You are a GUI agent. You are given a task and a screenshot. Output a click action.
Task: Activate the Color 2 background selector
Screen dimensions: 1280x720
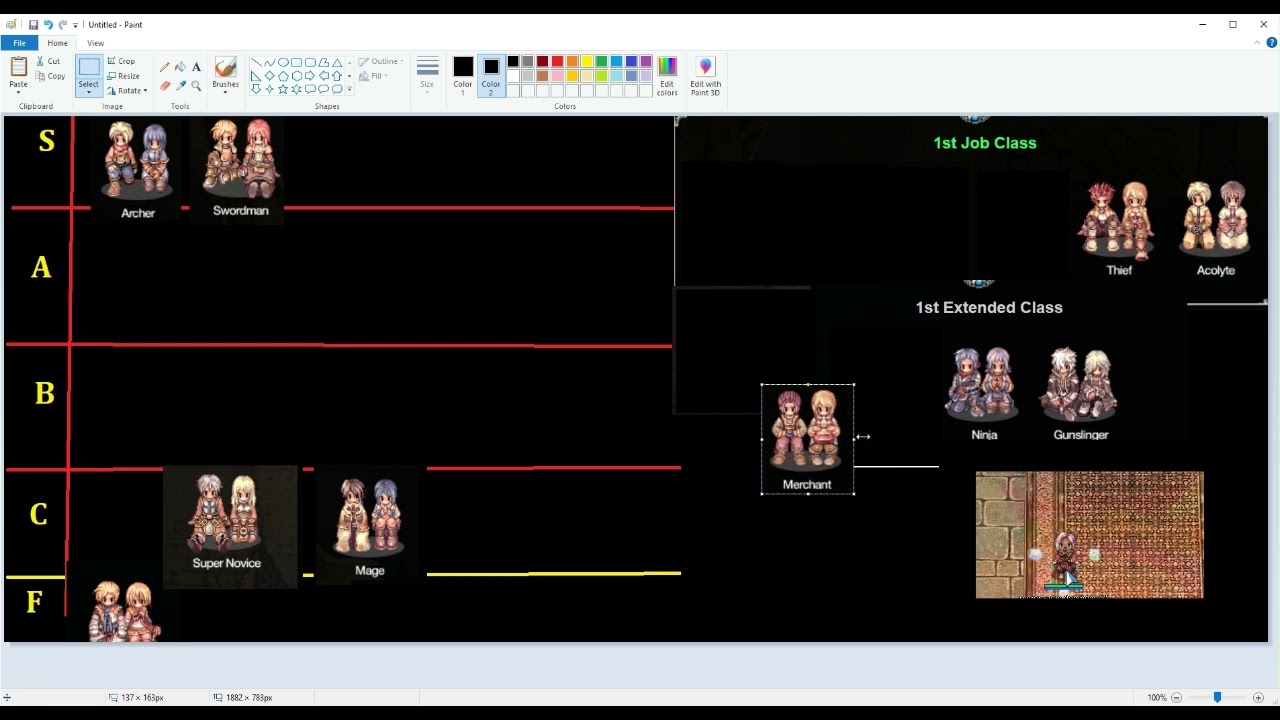tap(491, 76)
